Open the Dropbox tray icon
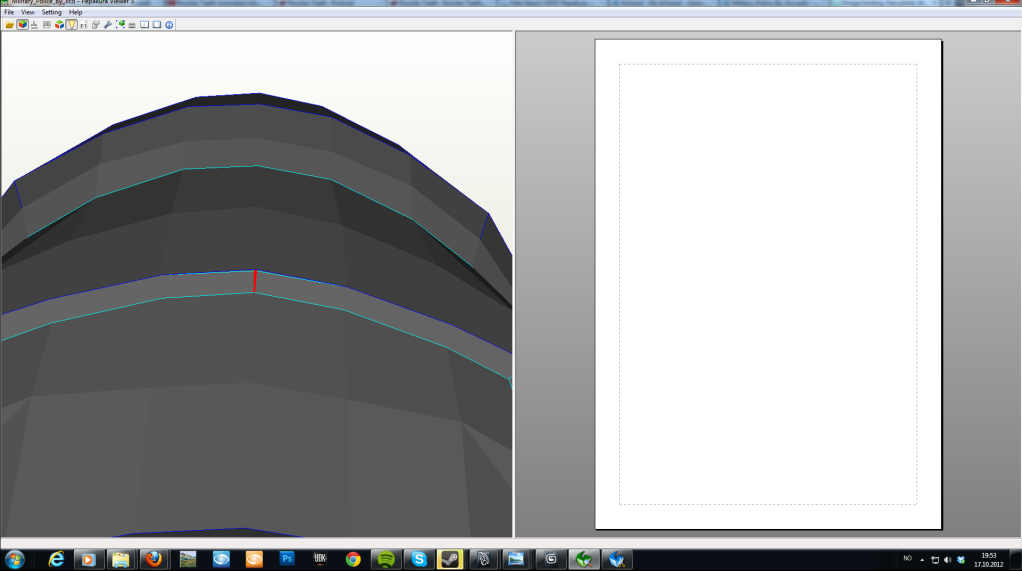Screen dimensions: 1022x571 (961, 560)
